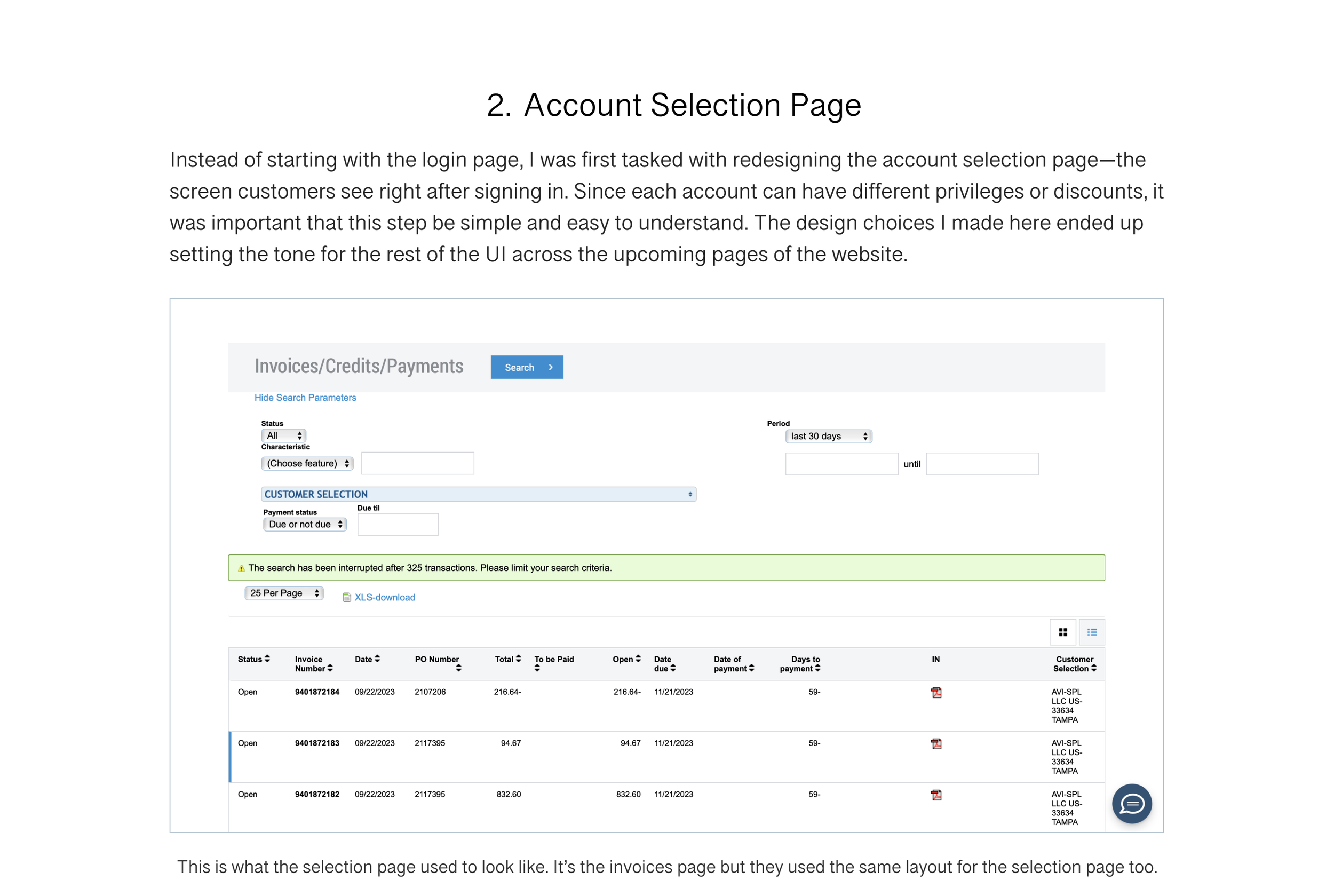Click invoice number 9401872183
The image size is (1334, 896).
pyautogui.click(x=316, y=743)
